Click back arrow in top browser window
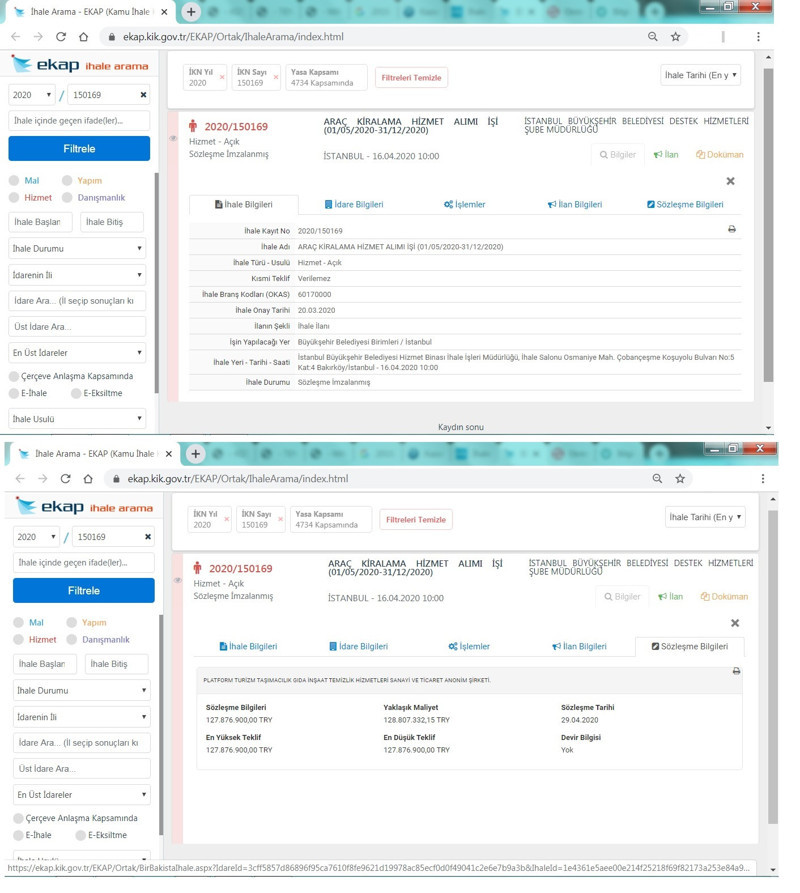This screenshot has width=800, height=893. point(15,36)
